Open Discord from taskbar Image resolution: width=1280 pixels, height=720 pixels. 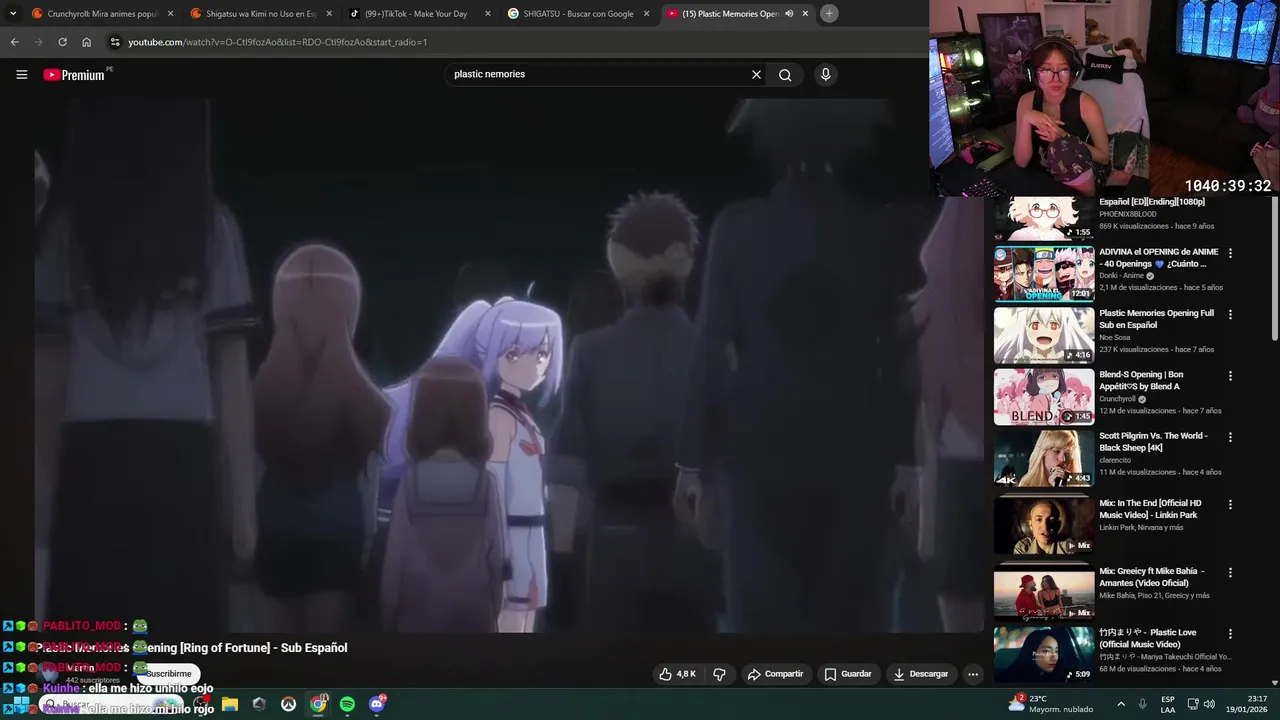coord(377,704)
